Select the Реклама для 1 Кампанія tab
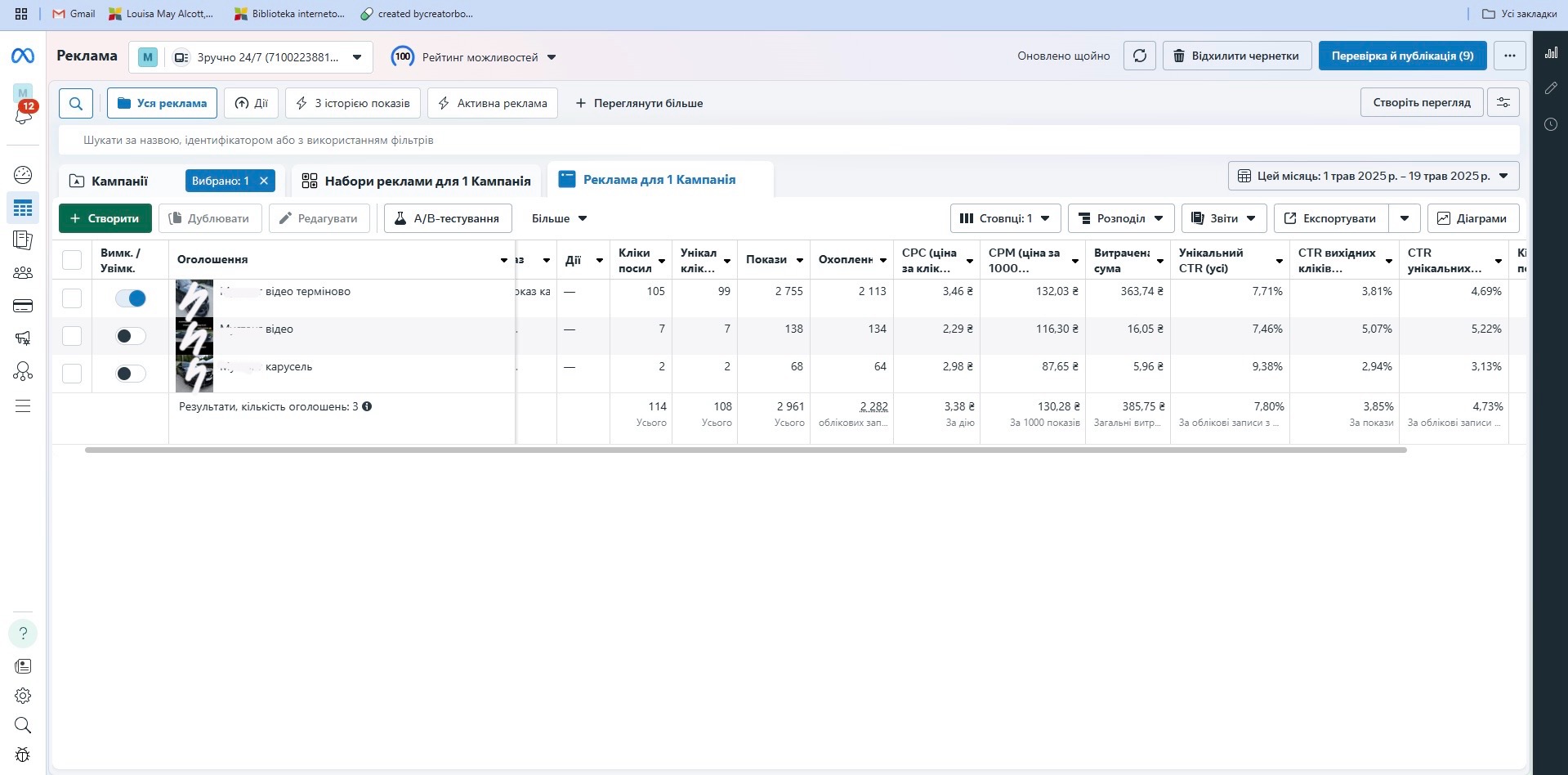 click(659, 180)
